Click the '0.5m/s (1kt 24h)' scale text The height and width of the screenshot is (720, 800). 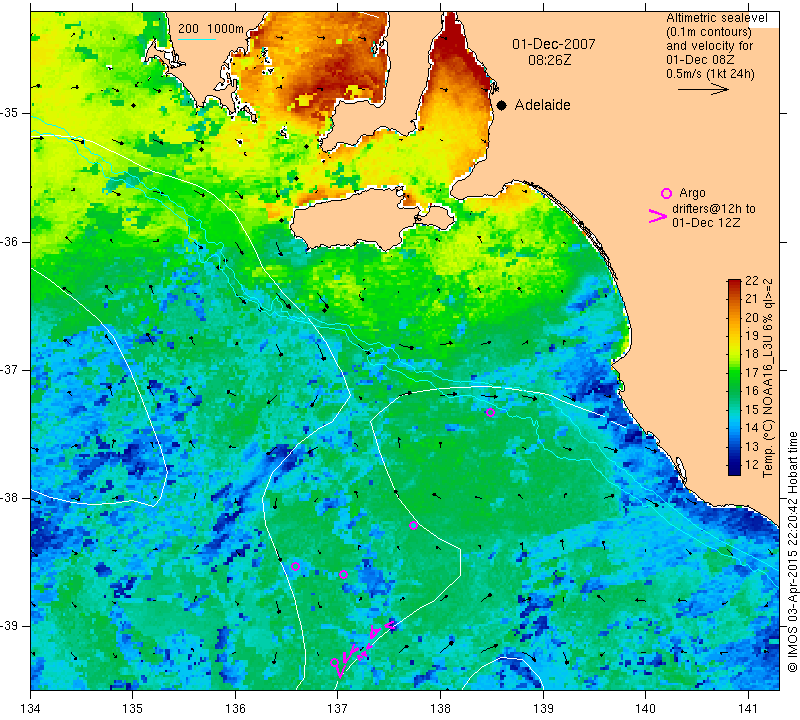point(710,73)
